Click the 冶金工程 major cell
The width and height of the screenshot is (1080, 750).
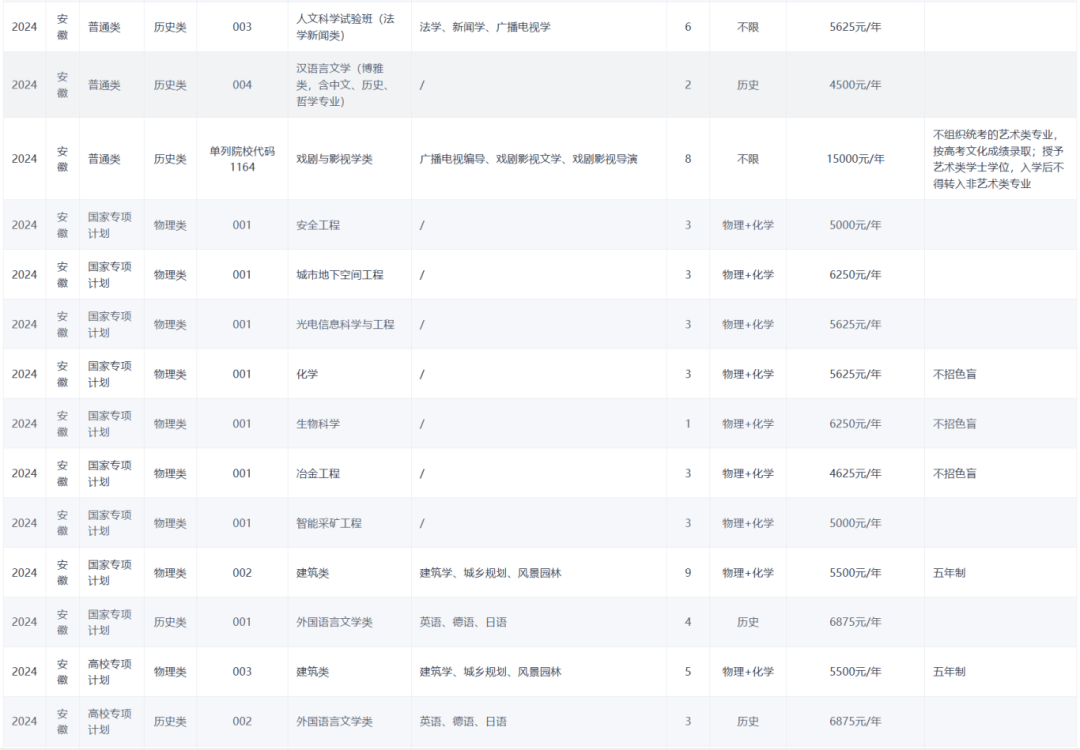[x=317, y=472]
